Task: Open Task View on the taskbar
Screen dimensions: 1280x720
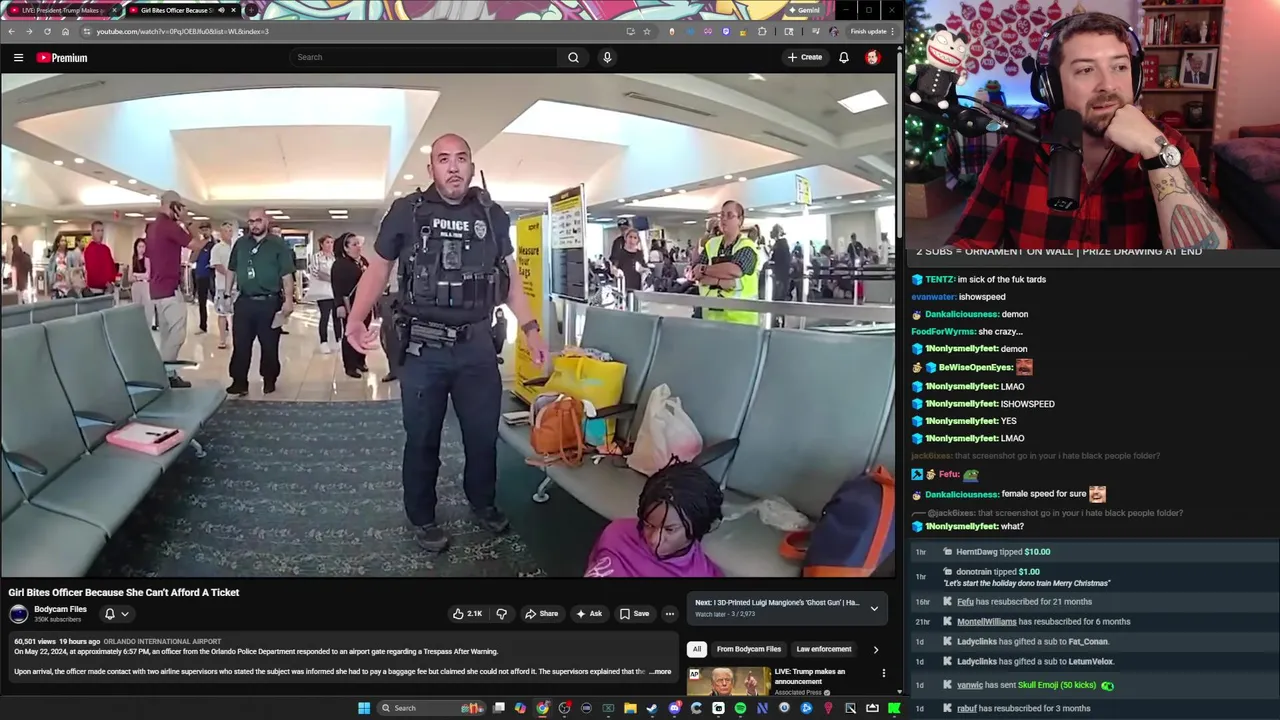Action: (x=499, y=708)
